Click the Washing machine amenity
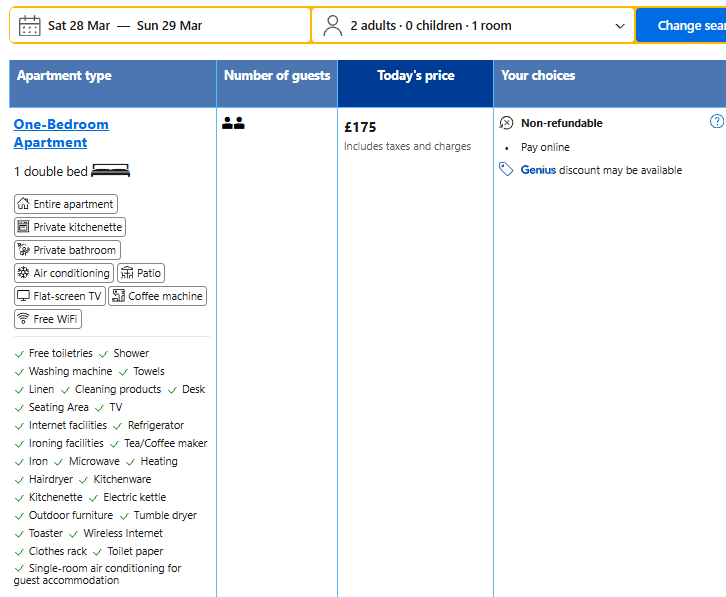 tap(70, 371)
